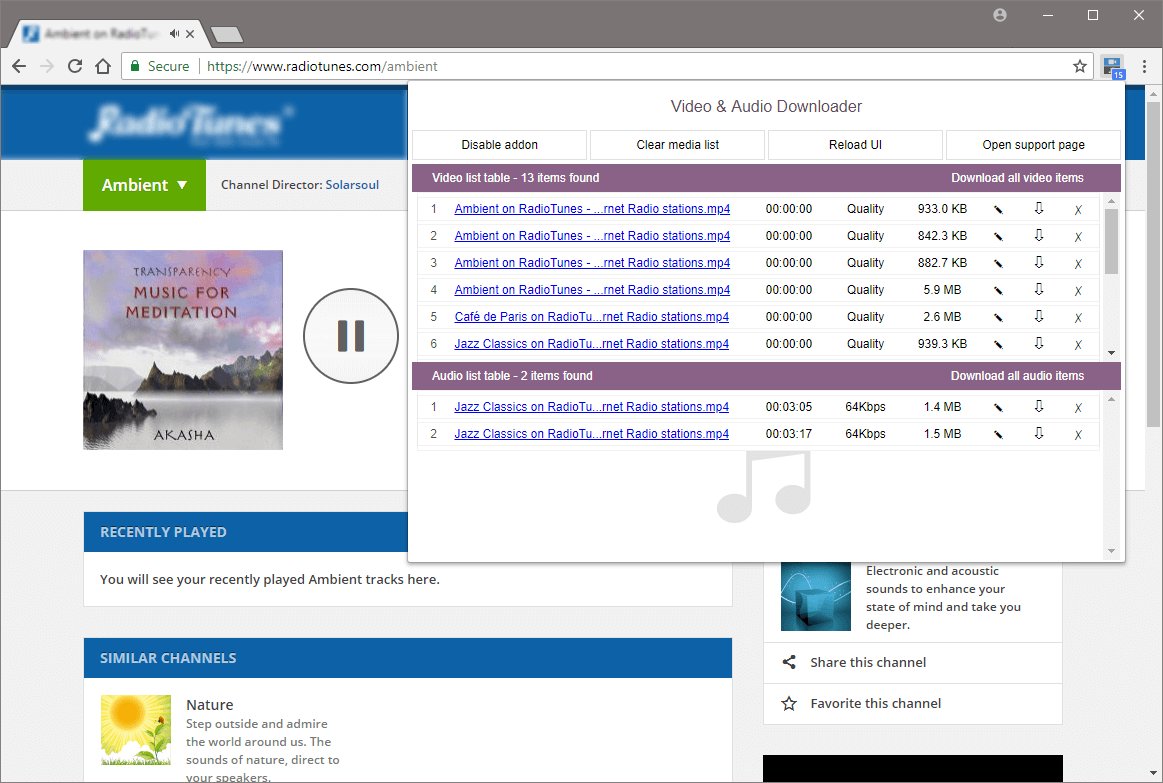Download video row 2 using its arrow icon

pos(1039,235)
